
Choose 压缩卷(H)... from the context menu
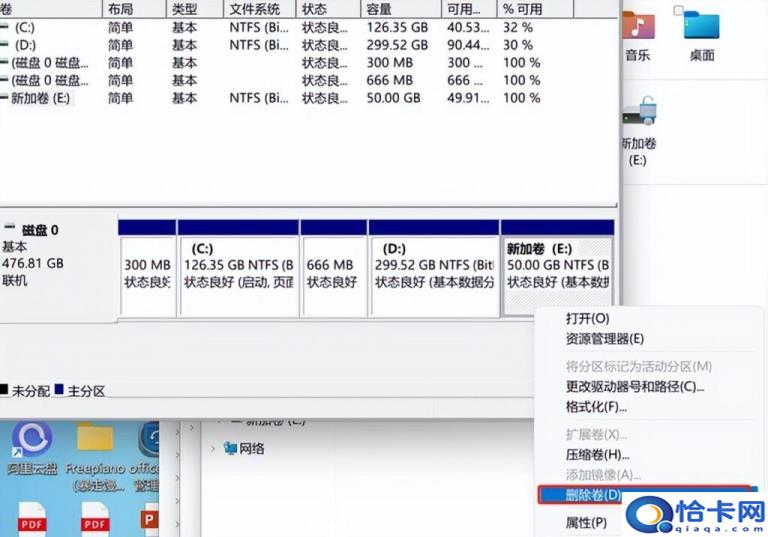(597, 454)
